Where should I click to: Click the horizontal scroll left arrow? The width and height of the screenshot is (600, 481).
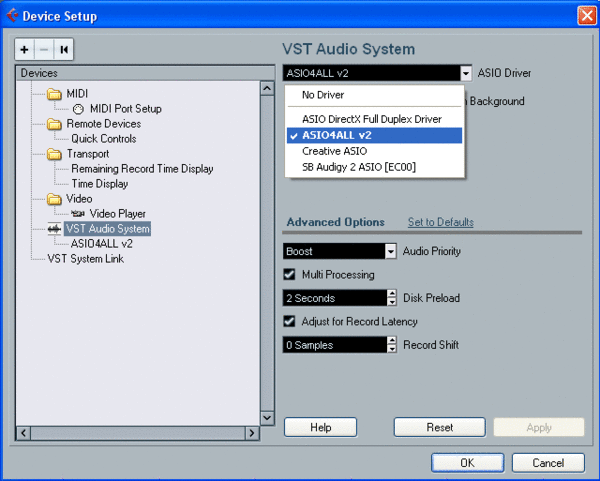click(23, 433)
